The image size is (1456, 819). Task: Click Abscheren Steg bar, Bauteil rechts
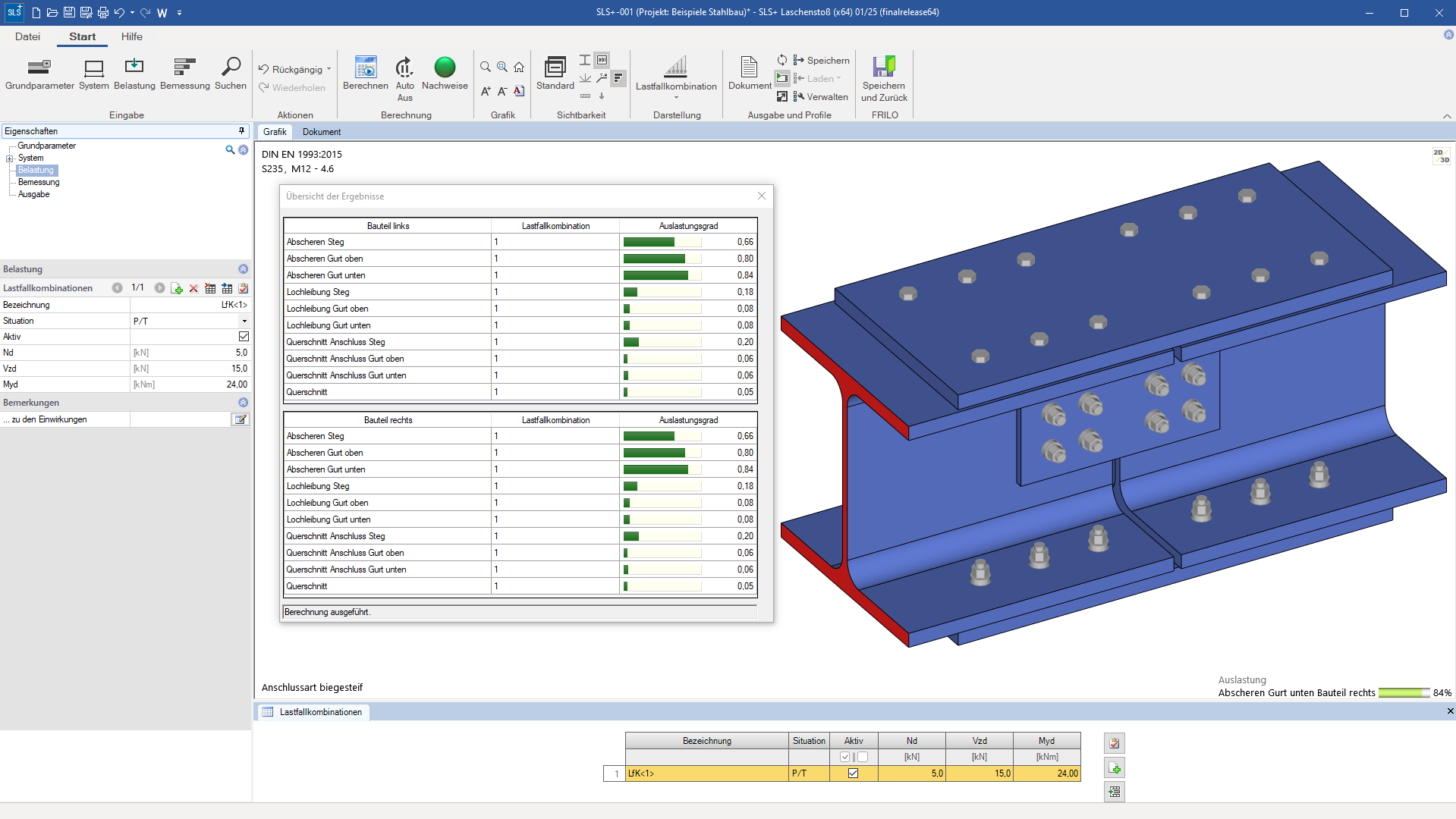[662, 436]
